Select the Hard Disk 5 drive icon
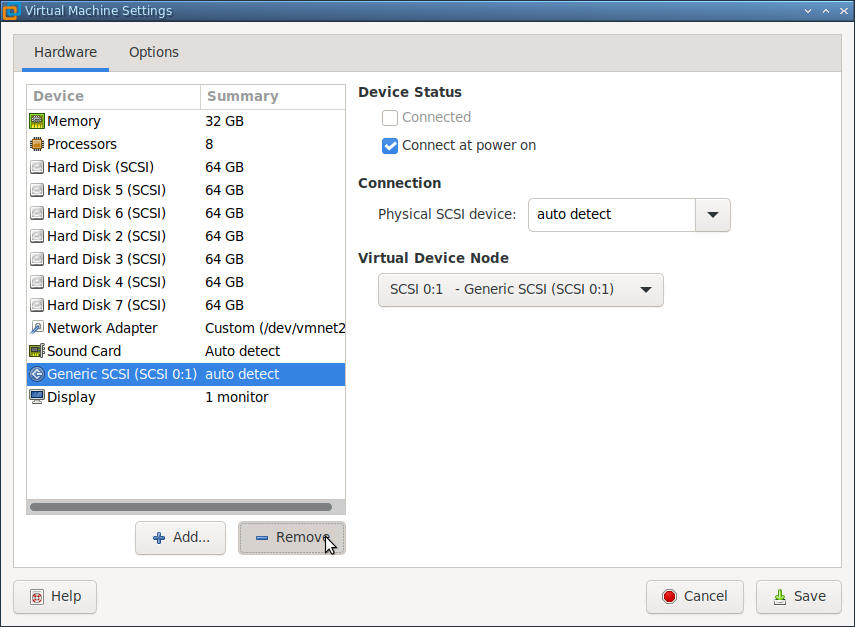The height and width of the screenshot is (627, 855). tap(37, 190)
